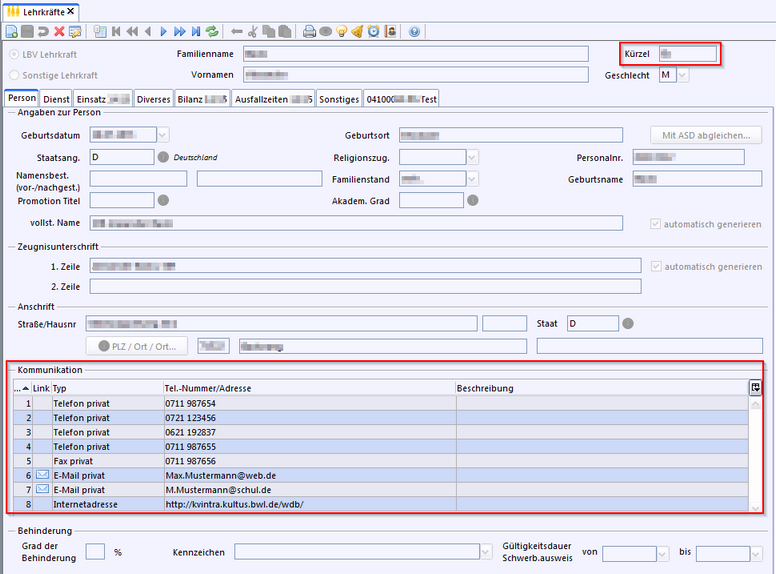Click the PLZ / Ort / Ort... button
The width and height of the screenshot is (776, 574).
[138, 346]
